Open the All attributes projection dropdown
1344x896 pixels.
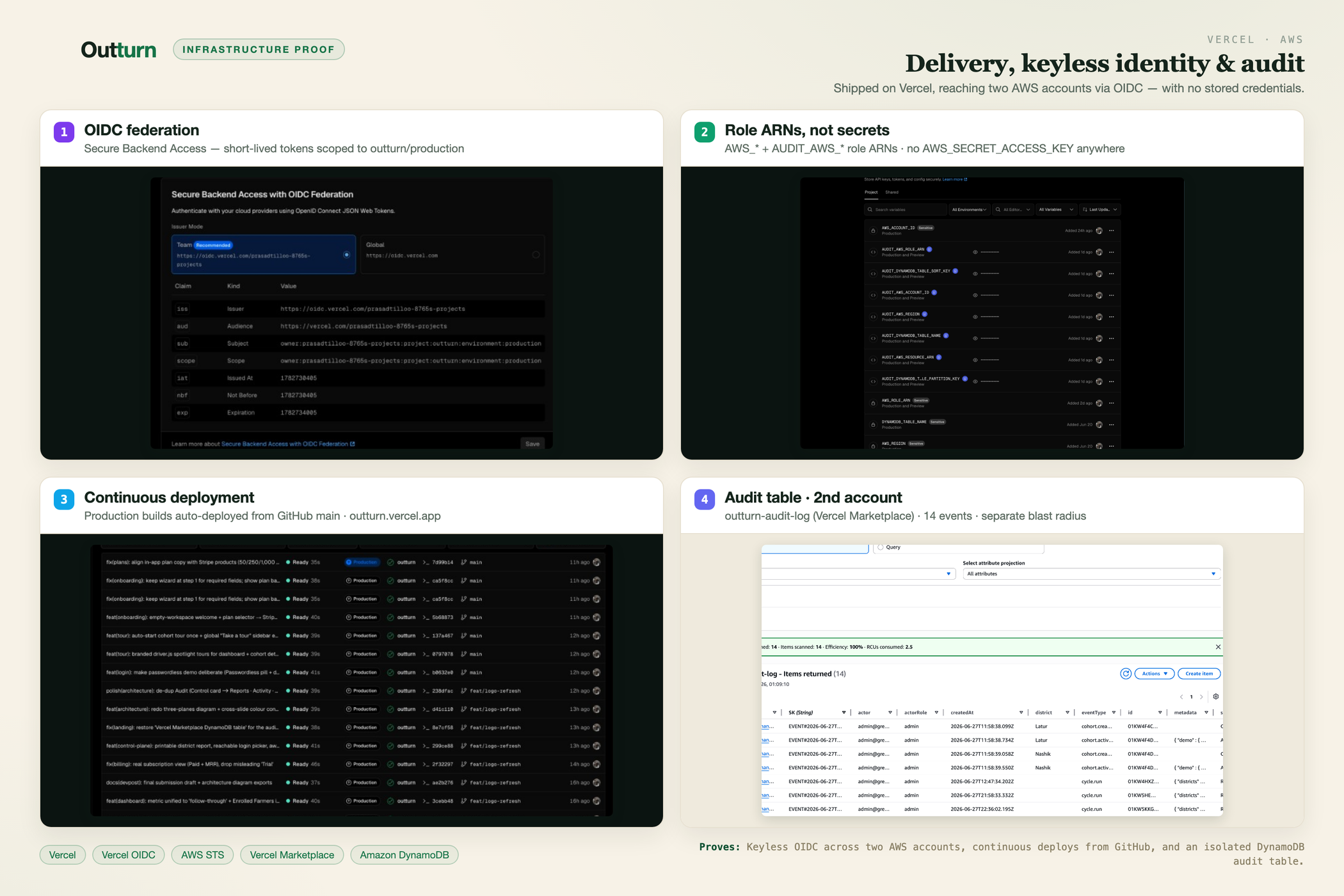click(1092, 574)
